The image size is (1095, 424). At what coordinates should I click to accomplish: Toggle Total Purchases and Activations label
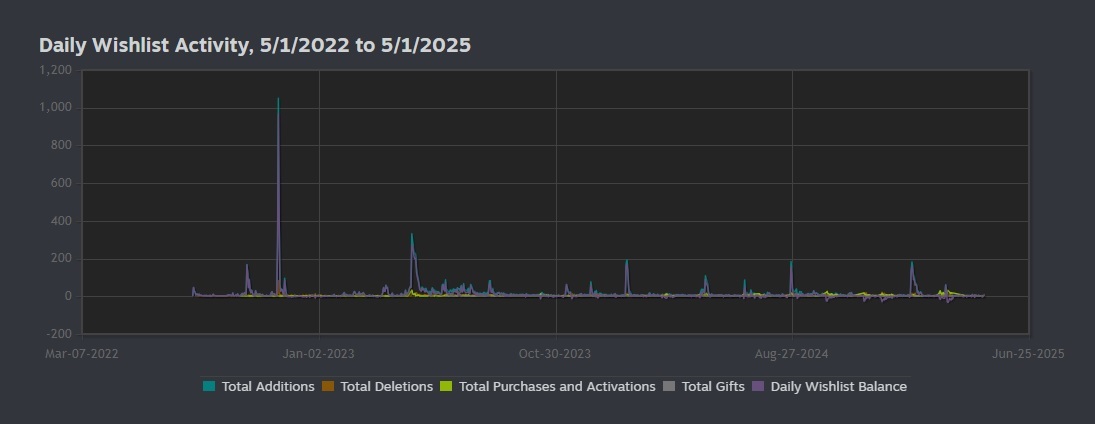(557, 386)
